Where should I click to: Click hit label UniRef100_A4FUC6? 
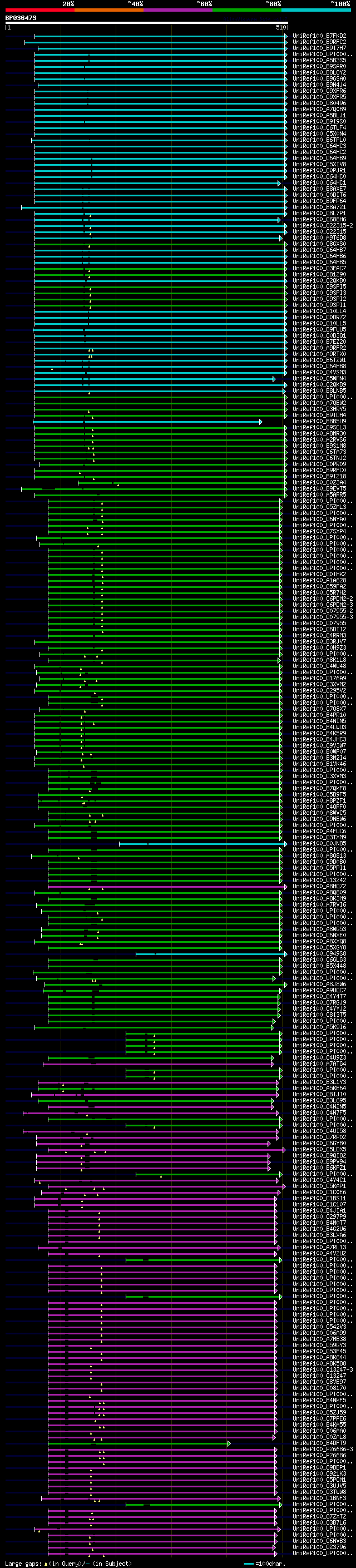(x=319, y=832)
